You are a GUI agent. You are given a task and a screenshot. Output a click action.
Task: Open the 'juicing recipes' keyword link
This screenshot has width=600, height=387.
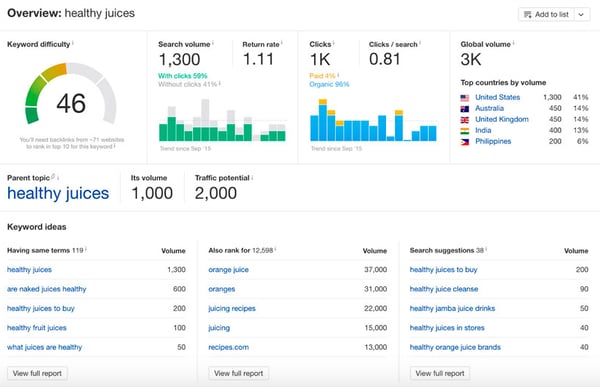click(x=232, y=309)
